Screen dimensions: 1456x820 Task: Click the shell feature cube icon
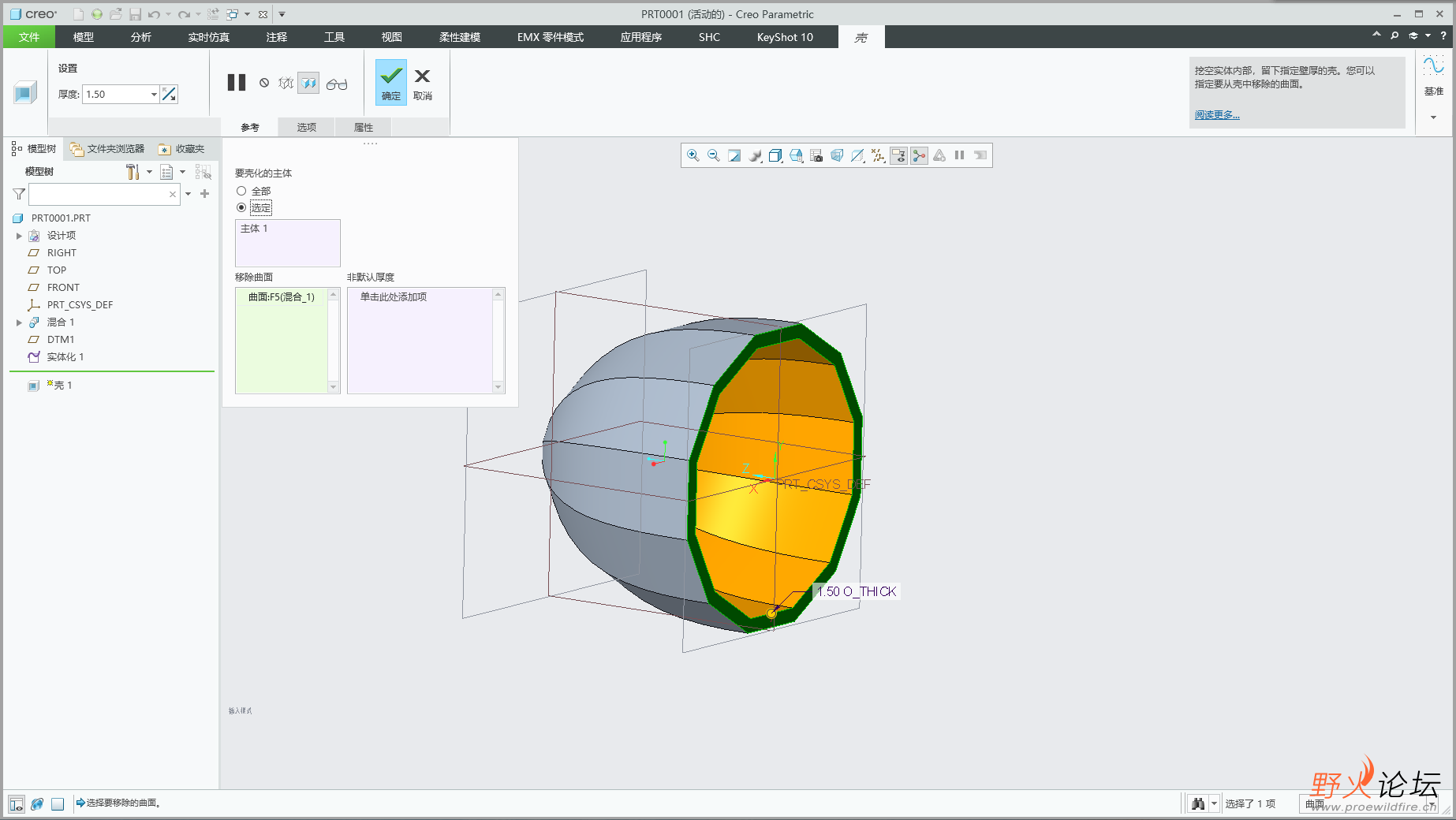24,92
